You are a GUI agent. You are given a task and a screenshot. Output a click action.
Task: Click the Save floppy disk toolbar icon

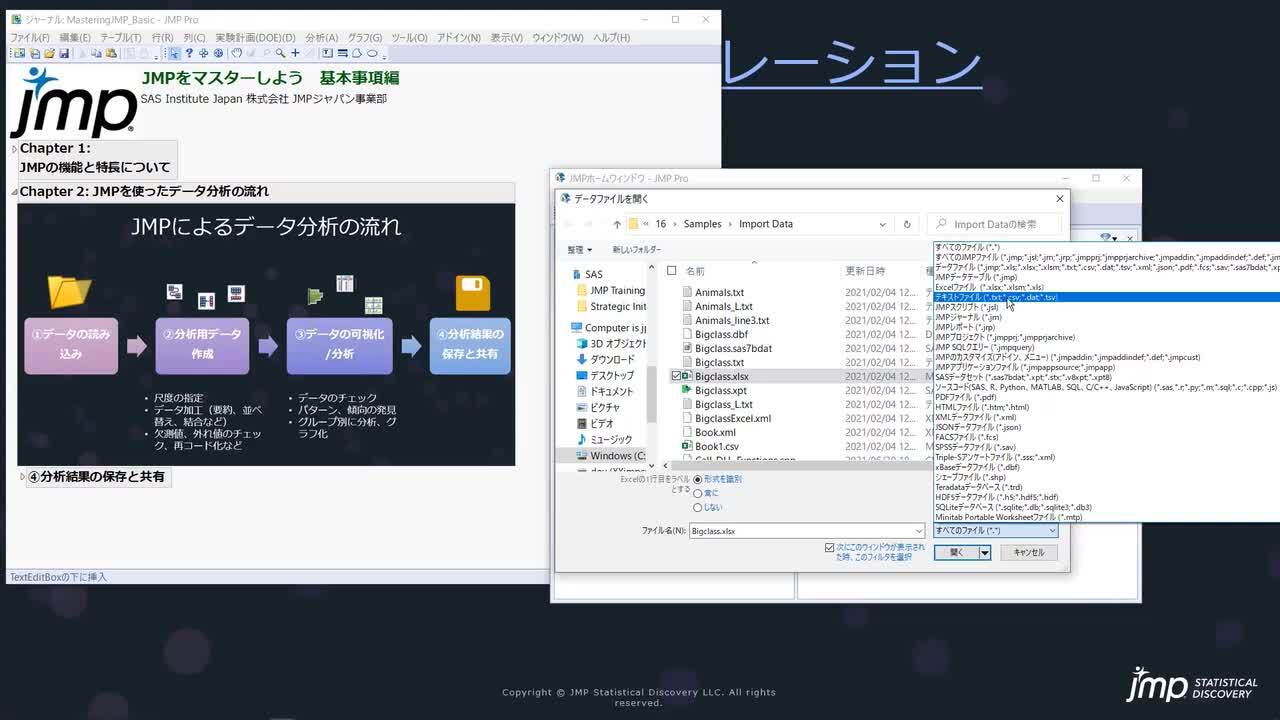click(64, 53)
